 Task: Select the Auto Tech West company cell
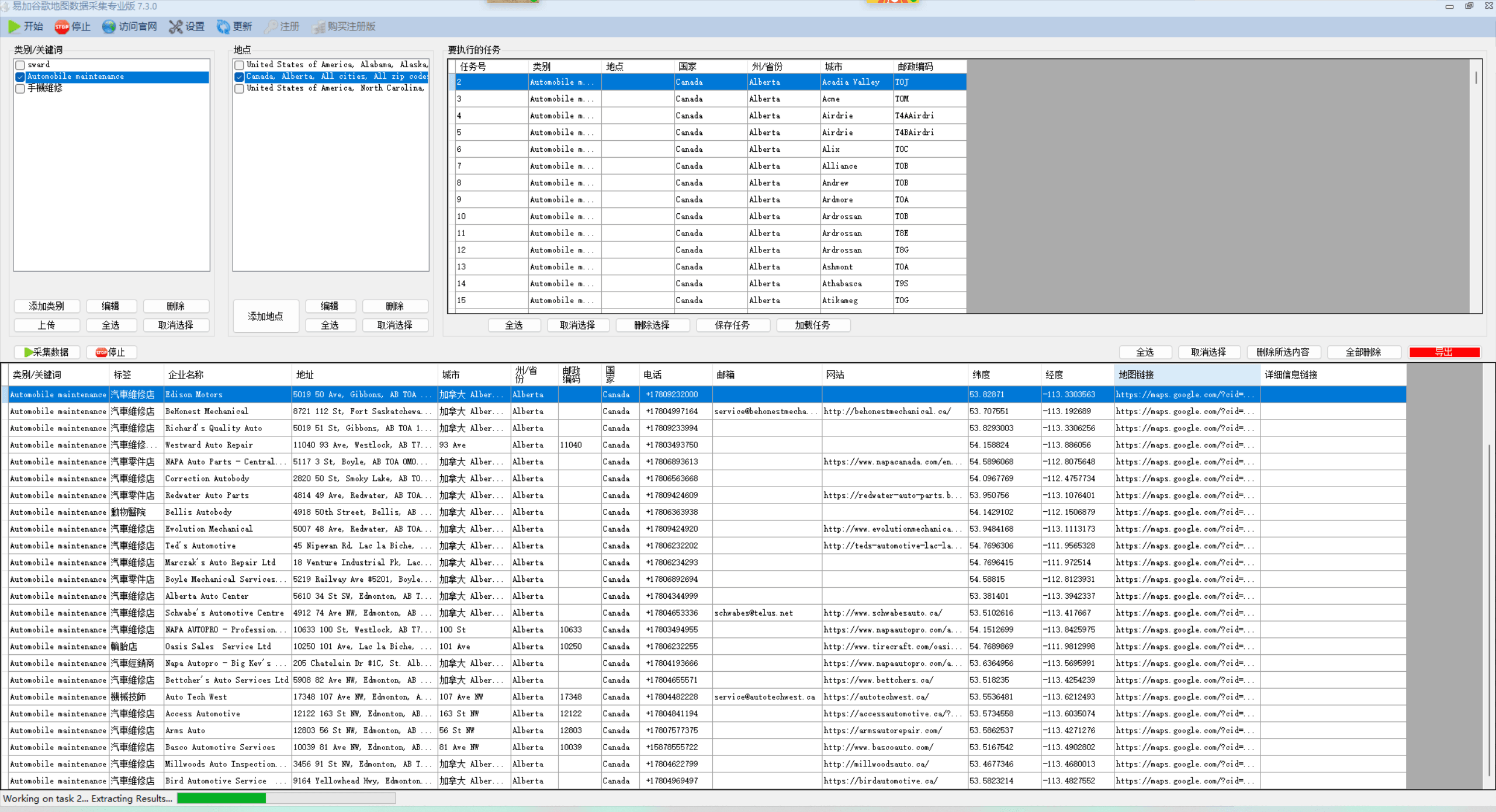[x=228, y=697]
